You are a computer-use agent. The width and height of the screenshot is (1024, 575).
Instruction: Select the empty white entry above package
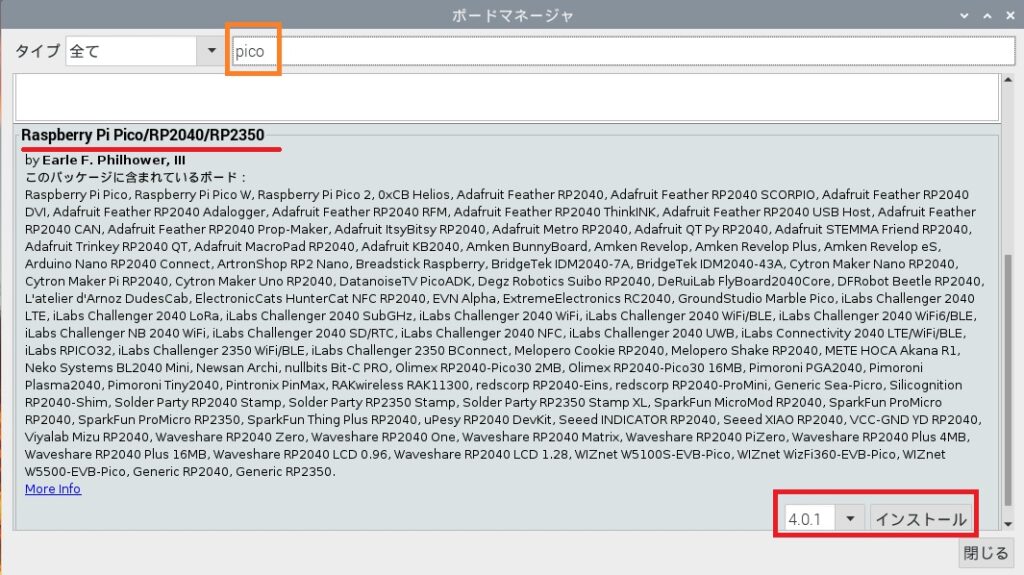[x=506, y=97]
